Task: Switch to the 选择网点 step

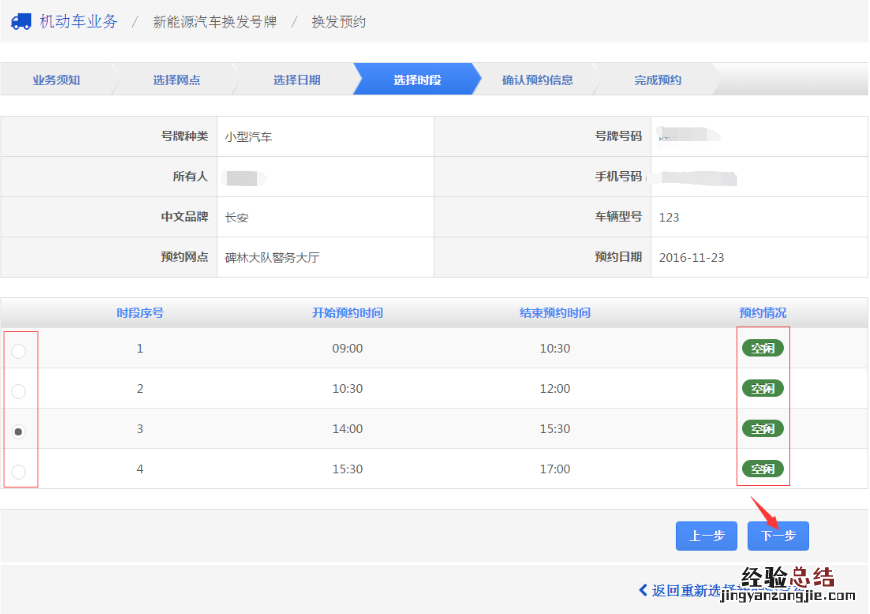Action: (176, 80)
